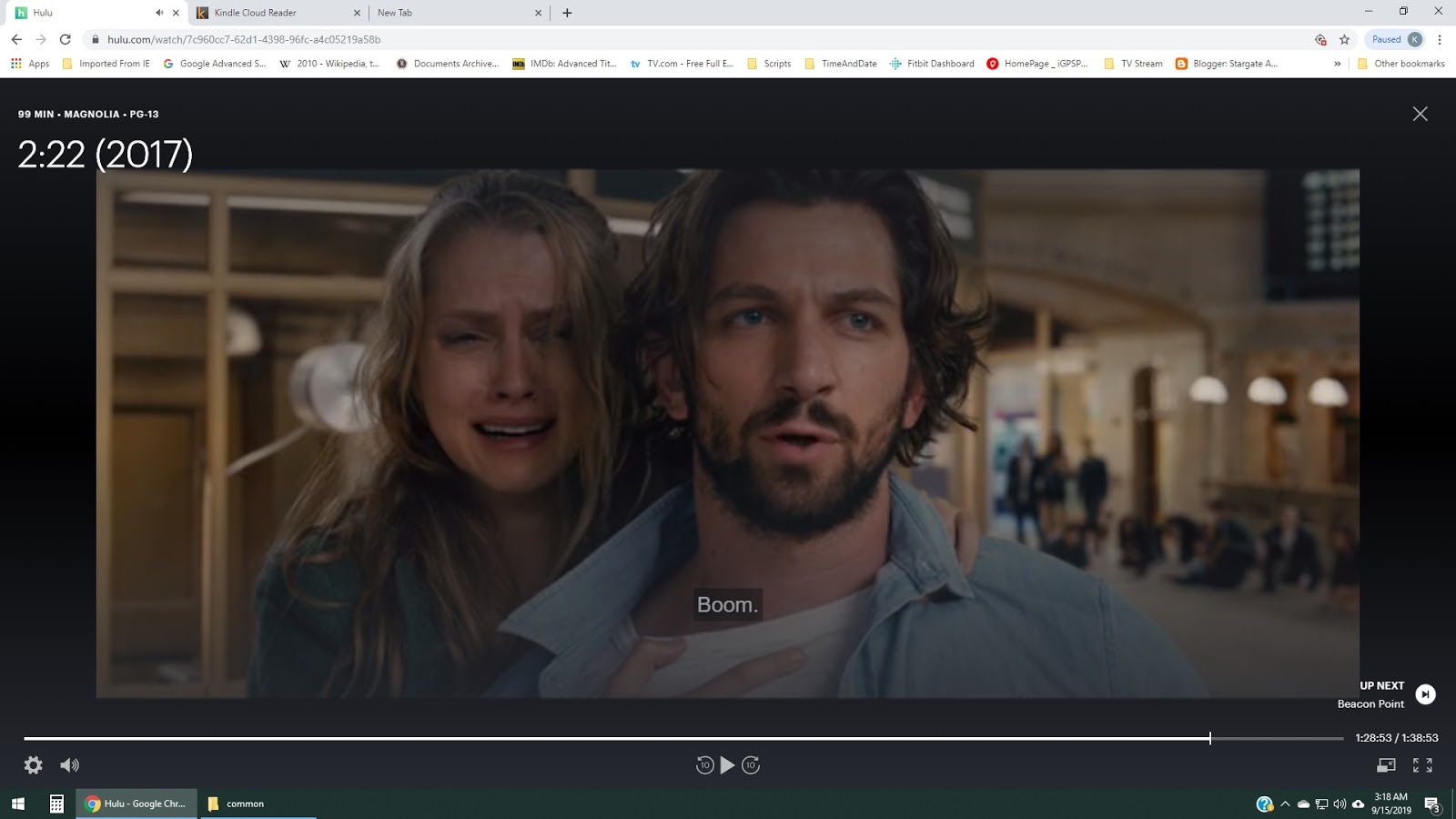Open the Calculator from the taskbar
The height and width of the screenshot is (819, 1456).
(x=56, y=804)
